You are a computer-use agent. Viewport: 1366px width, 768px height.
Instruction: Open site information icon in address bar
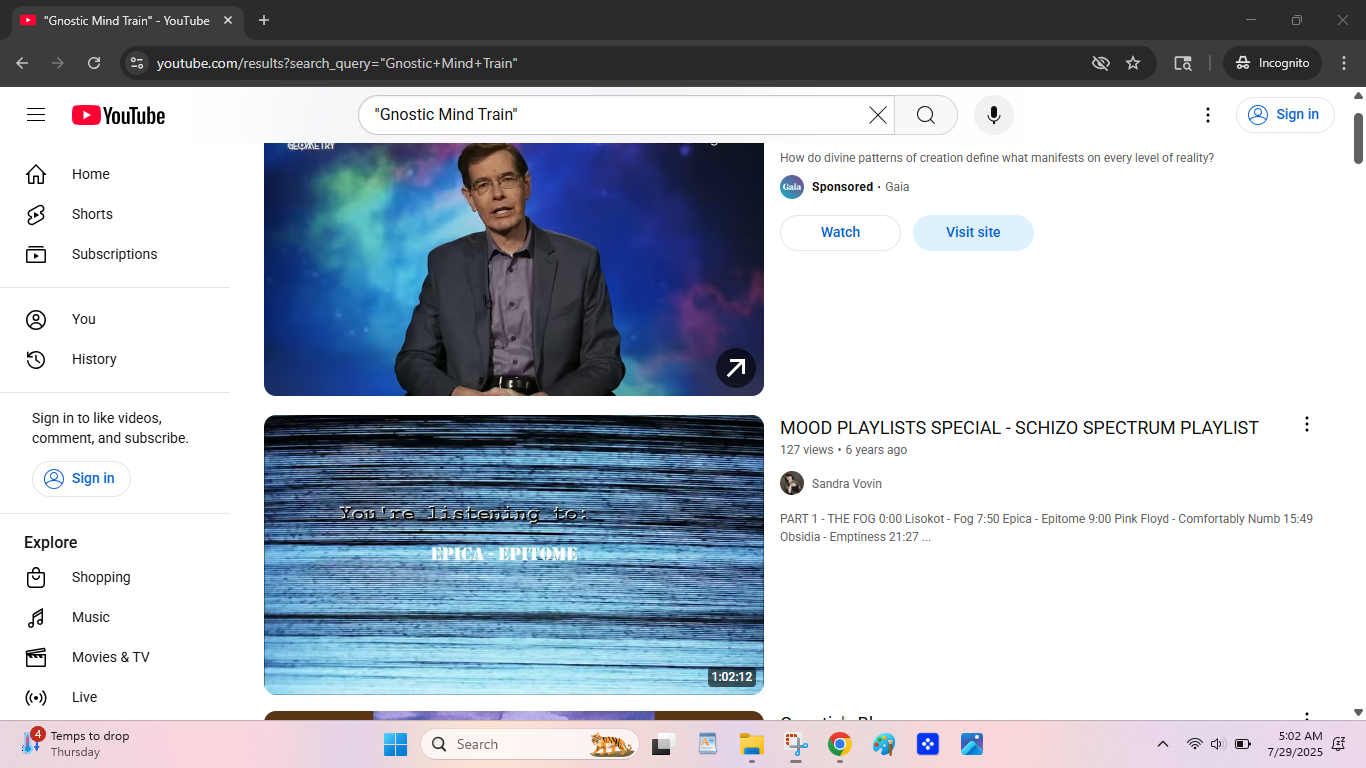click(137, 63)
